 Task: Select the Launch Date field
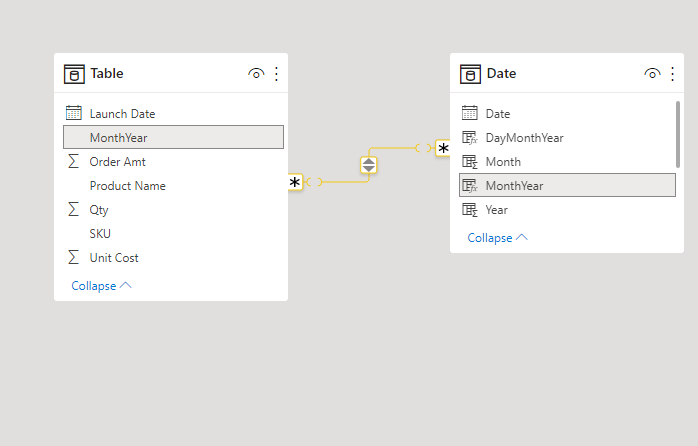point(173,114)
